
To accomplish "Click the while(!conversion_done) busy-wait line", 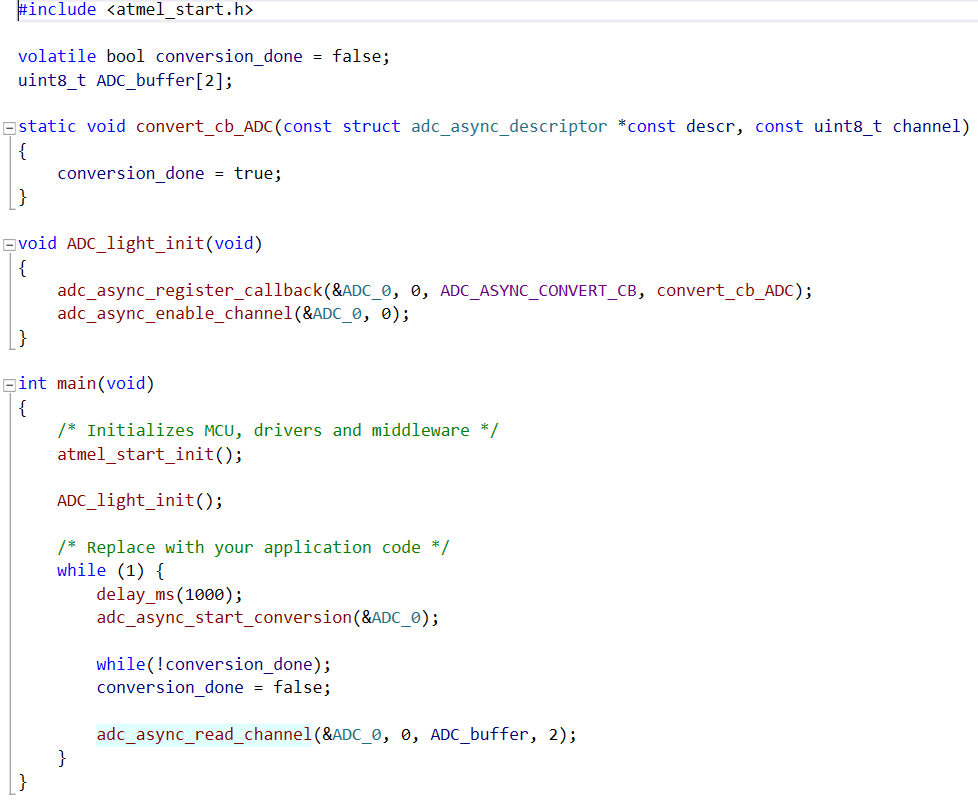I will pyautogui.click(x=210, y=663).
